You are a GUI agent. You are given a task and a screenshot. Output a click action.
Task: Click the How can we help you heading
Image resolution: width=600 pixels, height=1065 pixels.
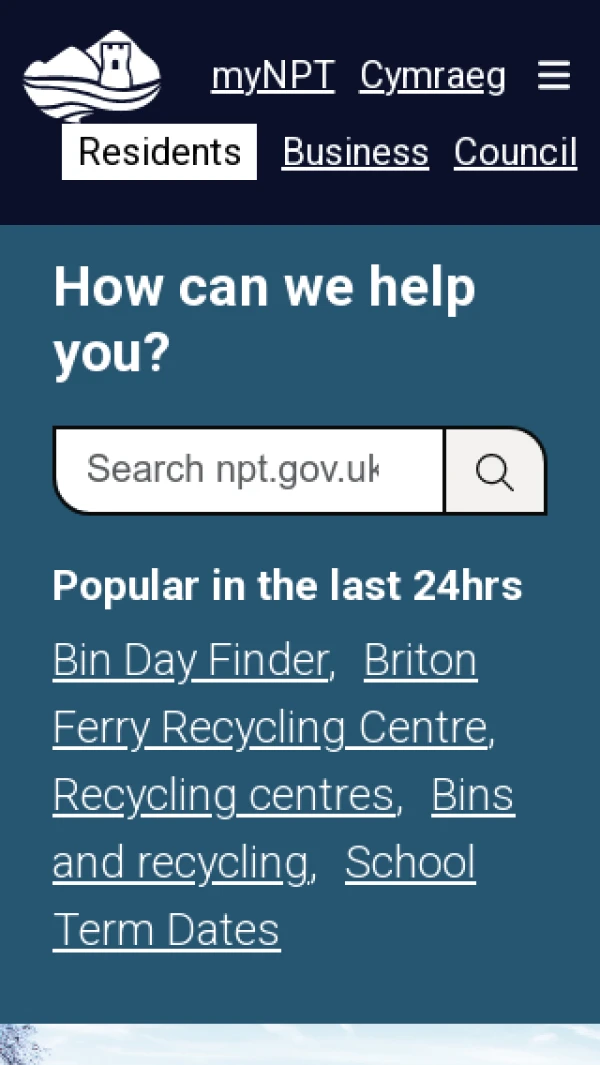click(264, 321)
